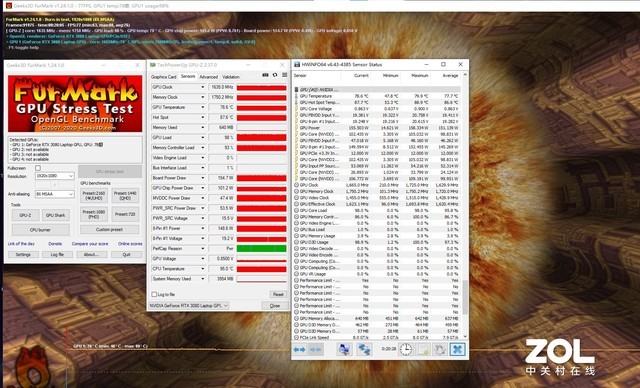
Task: Click the HWiNFO Maximum column header
Action: (420, 76)
